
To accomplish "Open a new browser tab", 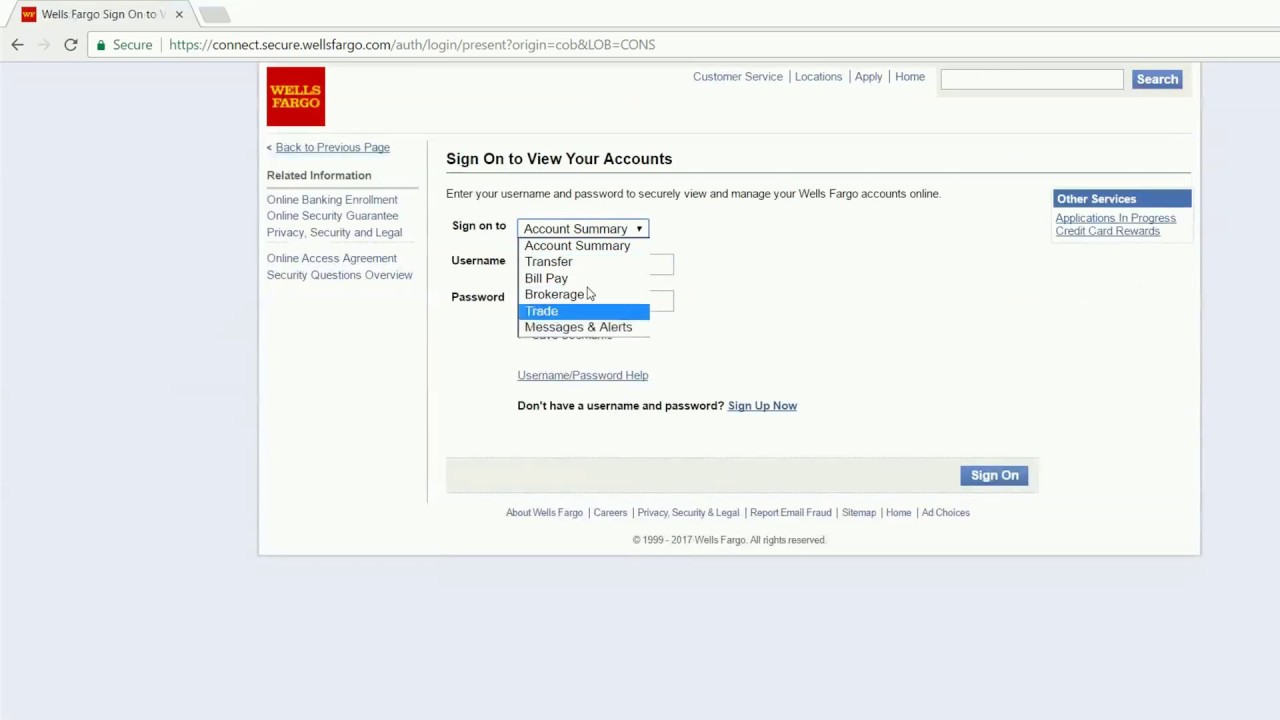I will (x=215, y=14).
